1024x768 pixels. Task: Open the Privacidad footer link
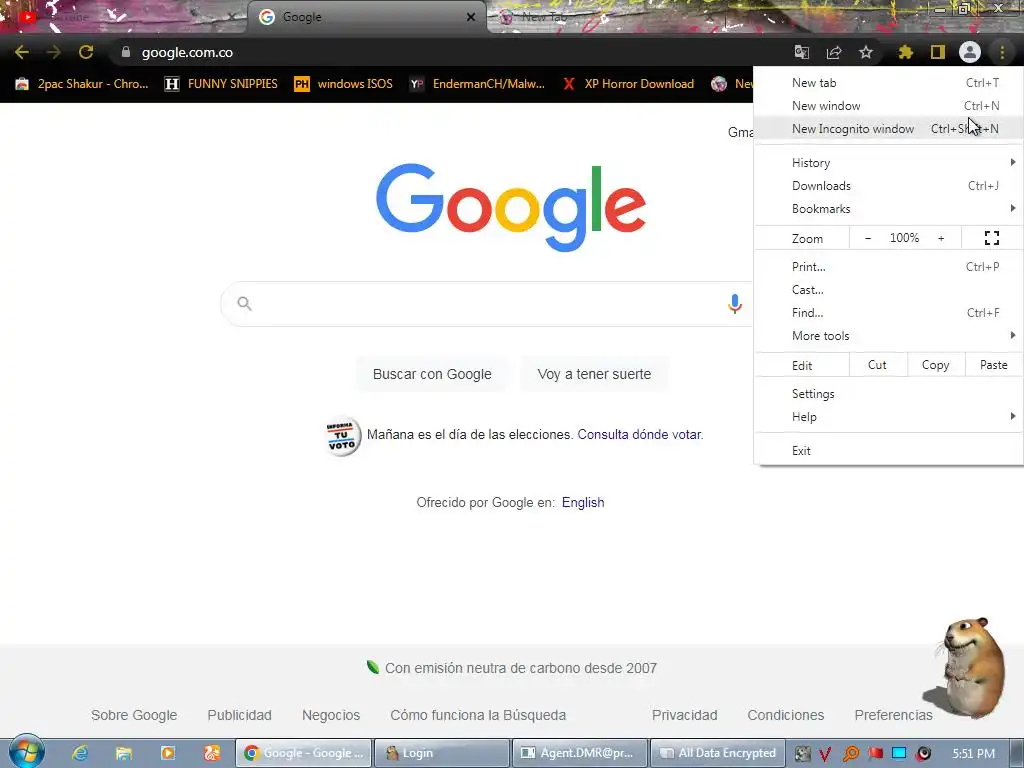point(684,715)
